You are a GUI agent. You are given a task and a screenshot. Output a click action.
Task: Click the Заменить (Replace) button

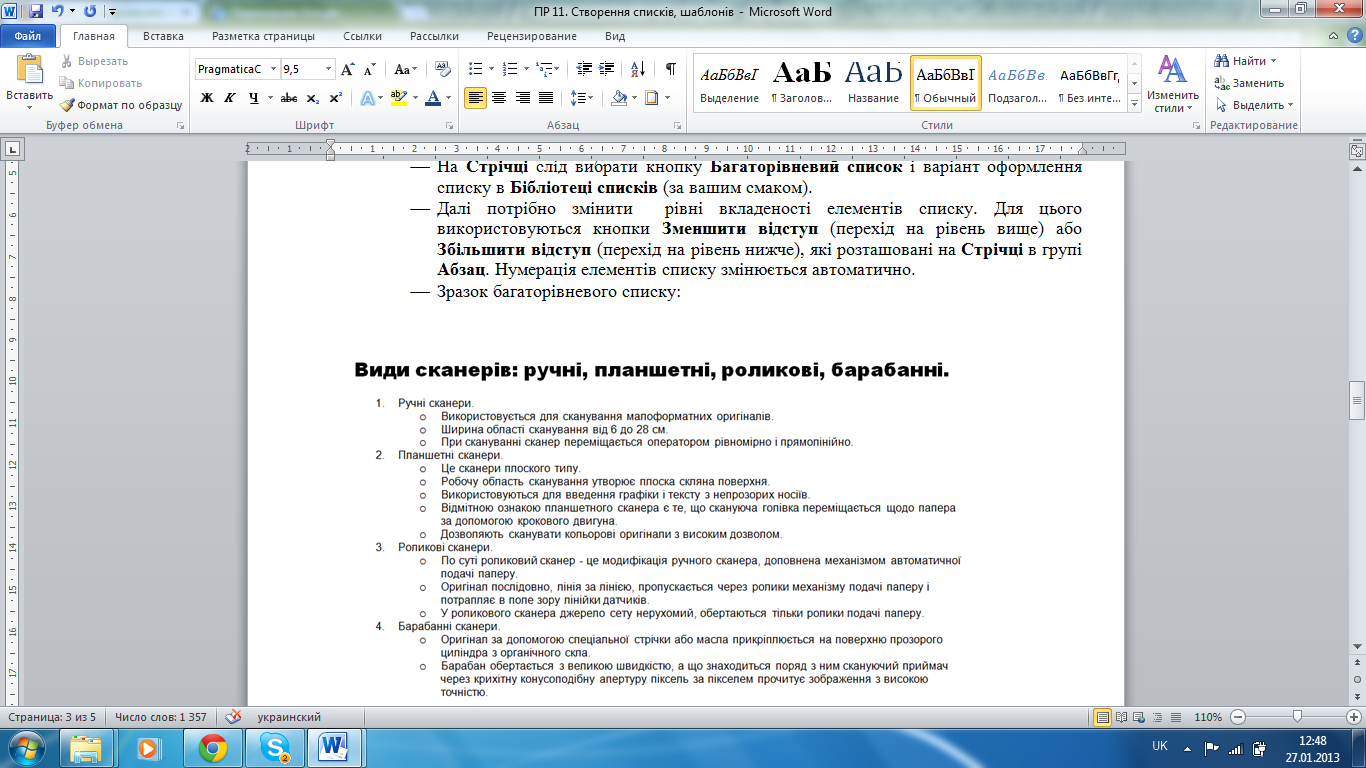point(1249,83)
